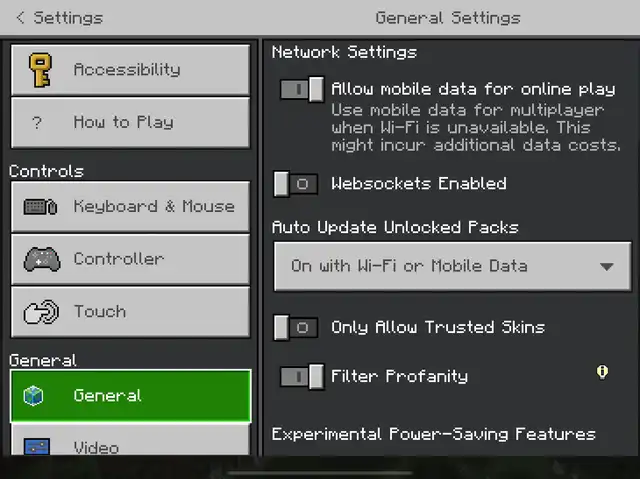Click the cube icon on General tab
Image resolution: width=640 pixels, height=479 pixels.
coord(33,396)
